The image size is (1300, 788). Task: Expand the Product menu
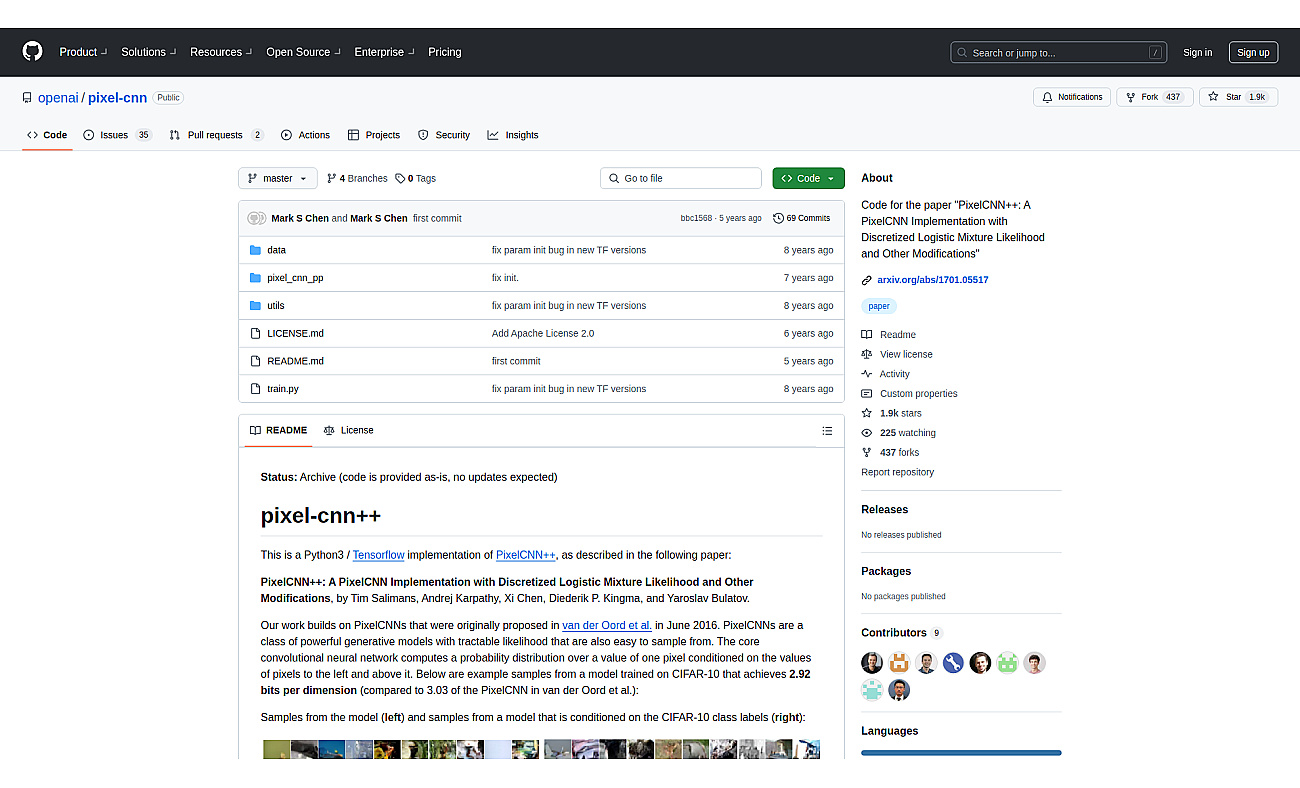tap(83, 52)
